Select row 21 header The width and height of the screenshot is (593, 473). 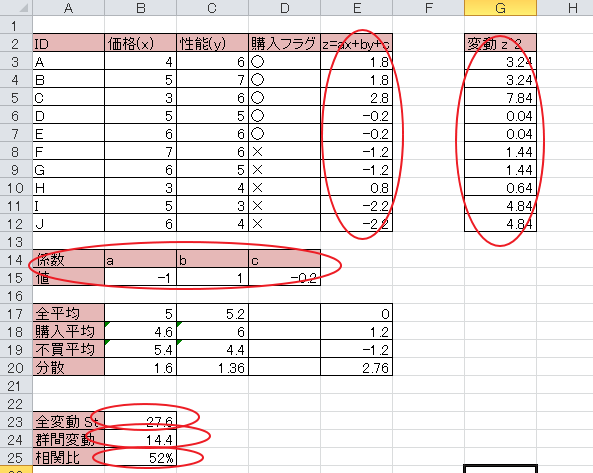point(16,385)
